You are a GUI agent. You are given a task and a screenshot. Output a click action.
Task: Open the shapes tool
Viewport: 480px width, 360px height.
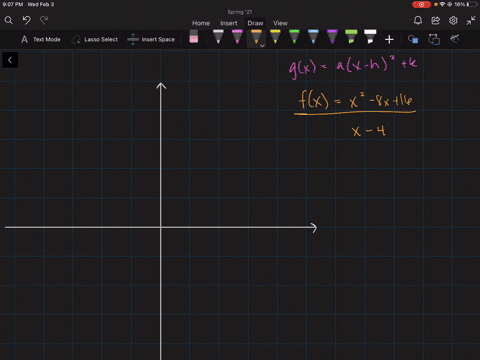click(x=413, y=39)
